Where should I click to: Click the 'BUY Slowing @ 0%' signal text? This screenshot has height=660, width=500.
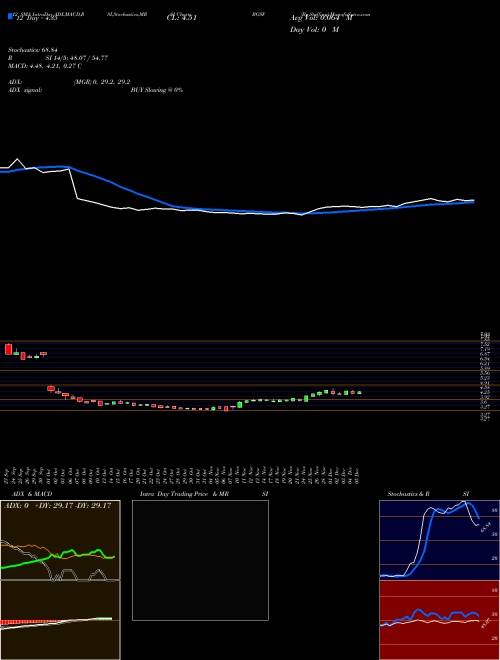pyautogui.click(x=157, y=90)
